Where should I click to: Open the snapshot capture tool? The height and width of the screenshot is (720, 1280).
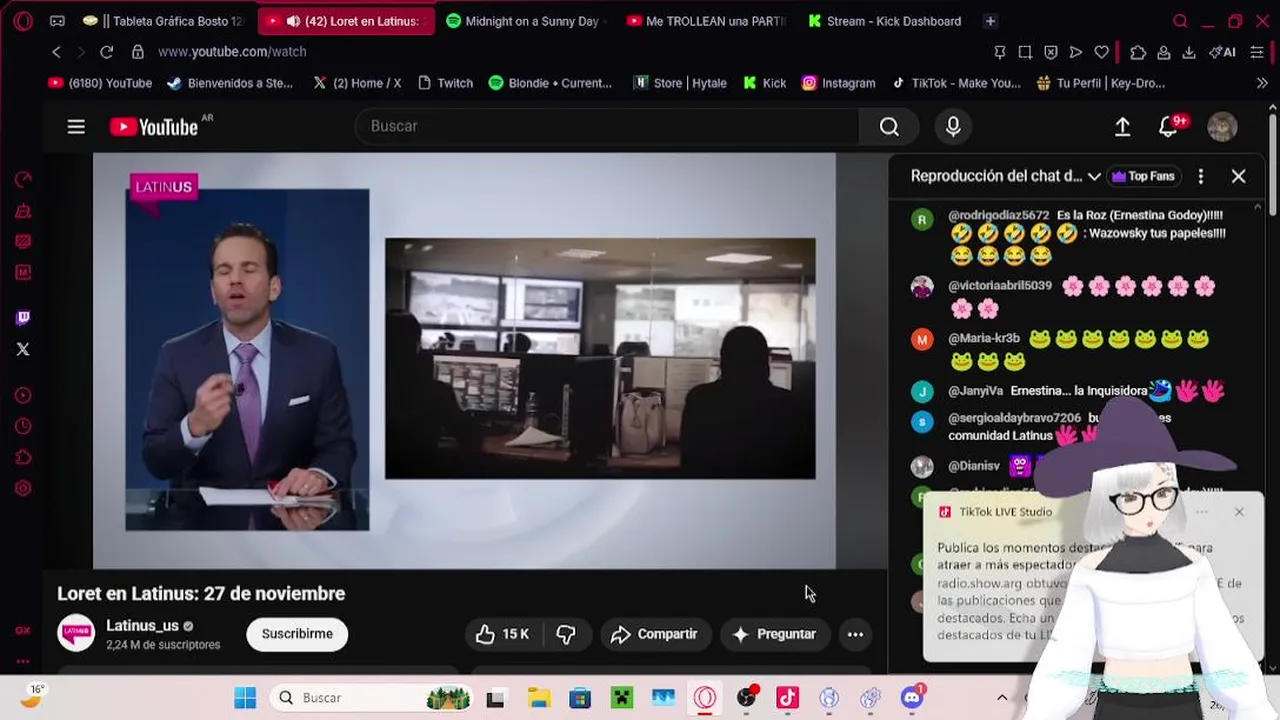[x=1025, y=52]
